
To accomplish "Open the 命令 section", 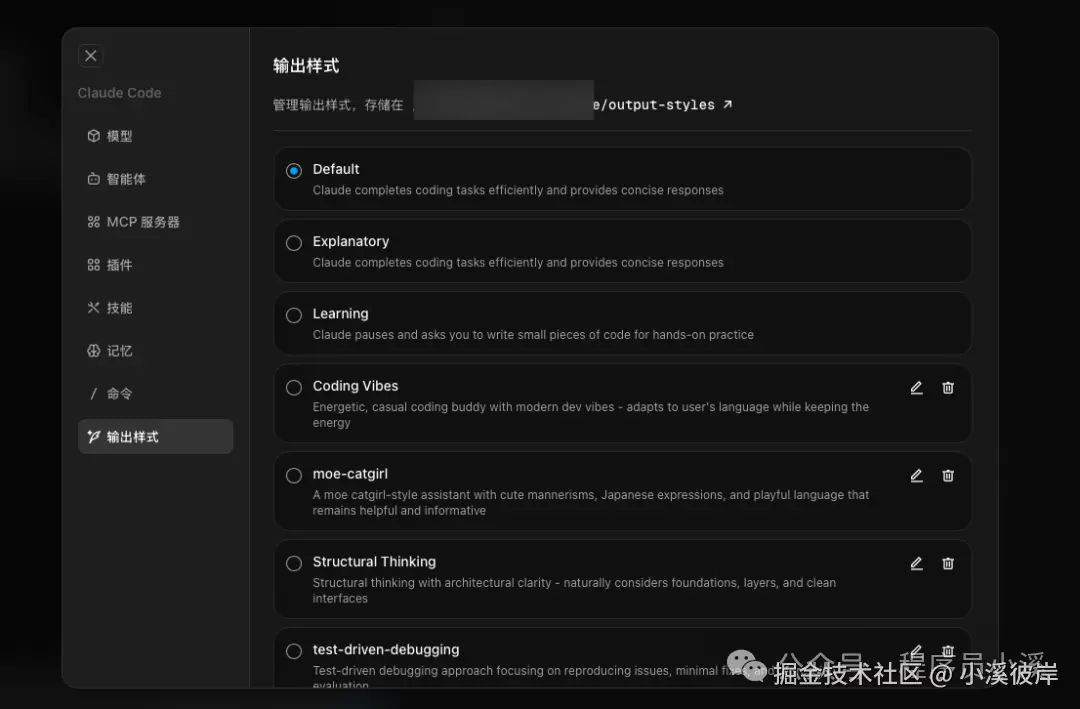I will [x=155, y=393].
